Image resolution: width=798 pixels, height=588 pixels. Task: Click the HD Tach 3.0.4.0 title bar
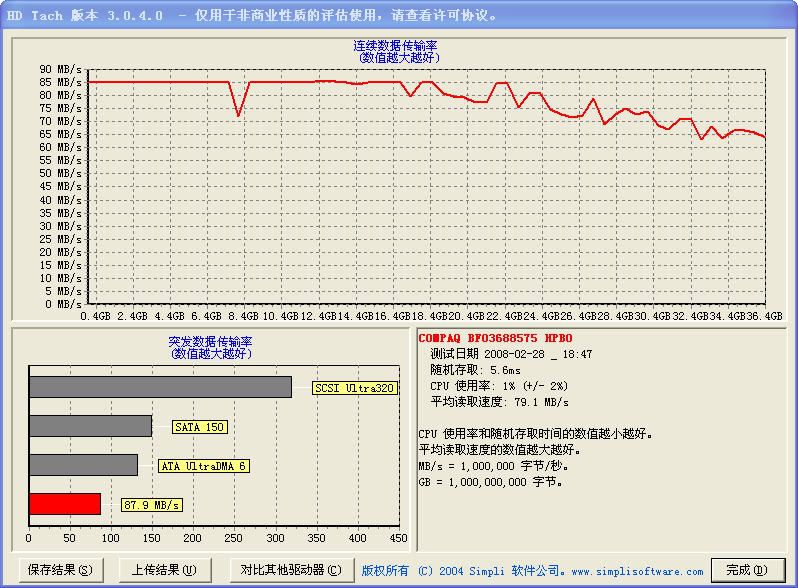(x=250, y=17)
